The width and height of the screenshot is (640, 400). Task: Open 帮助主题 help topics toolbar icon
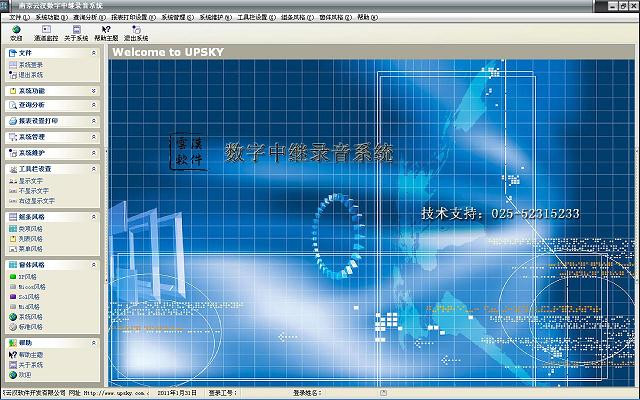point(107,33)
